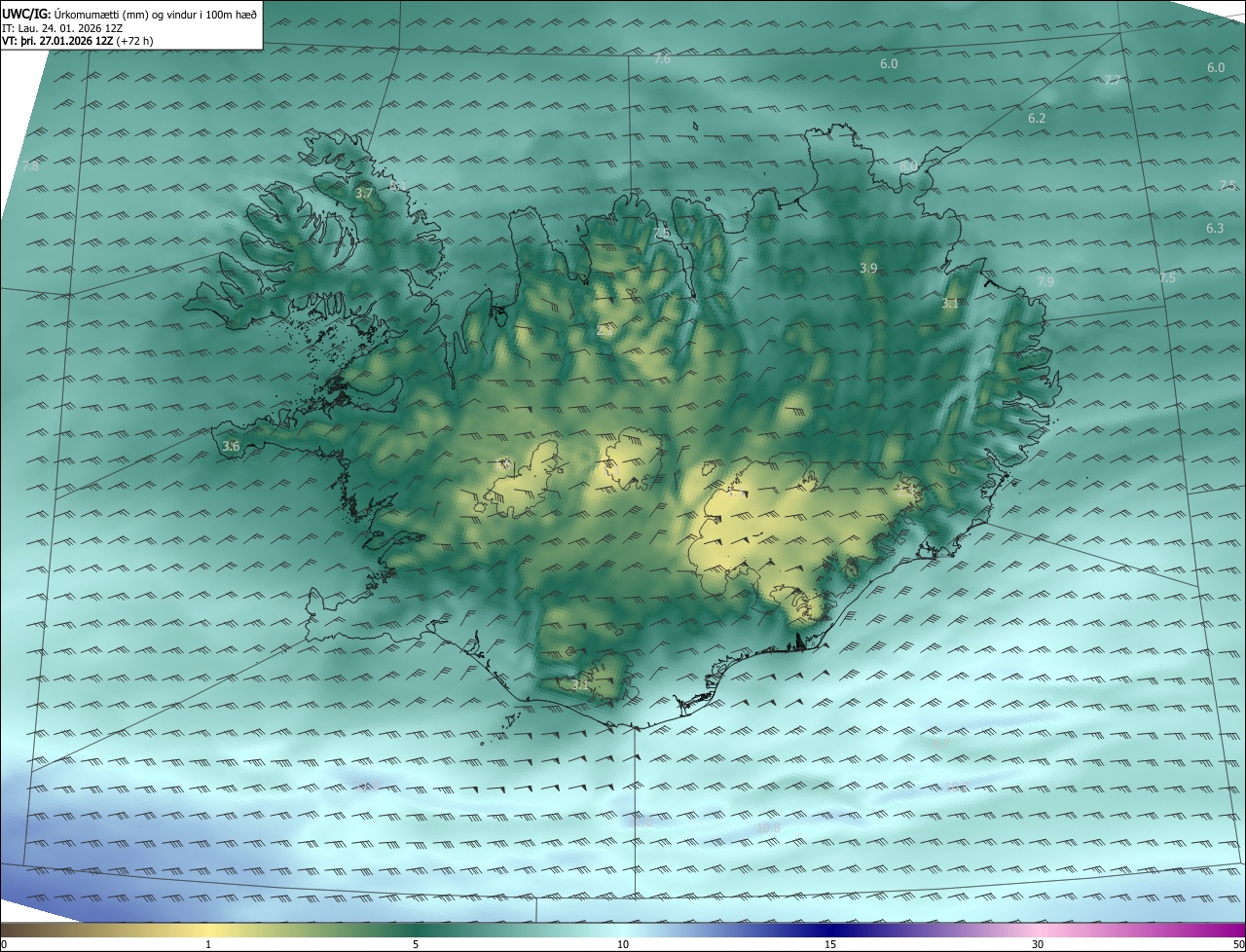
Task: Click the 'IT: Lau. 24. 01. 2026 12Z' line
Action: [62, 27]
